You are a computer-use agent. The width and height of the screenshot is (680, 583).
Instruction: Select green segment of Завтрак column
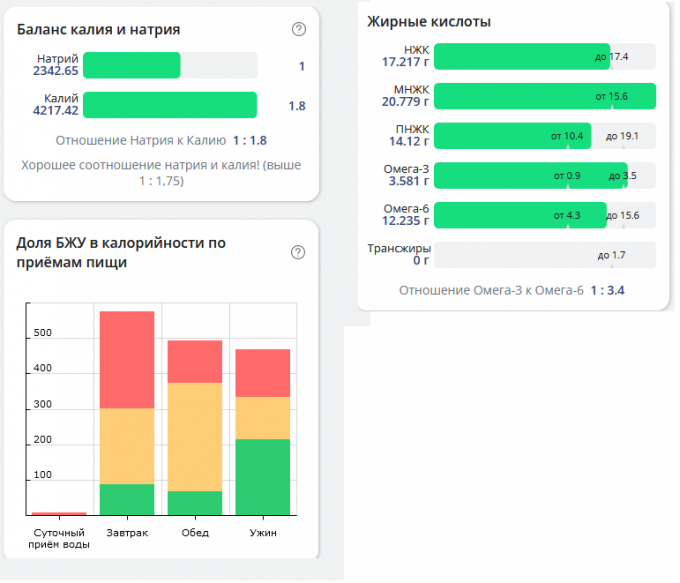click(x=127, y=499)
